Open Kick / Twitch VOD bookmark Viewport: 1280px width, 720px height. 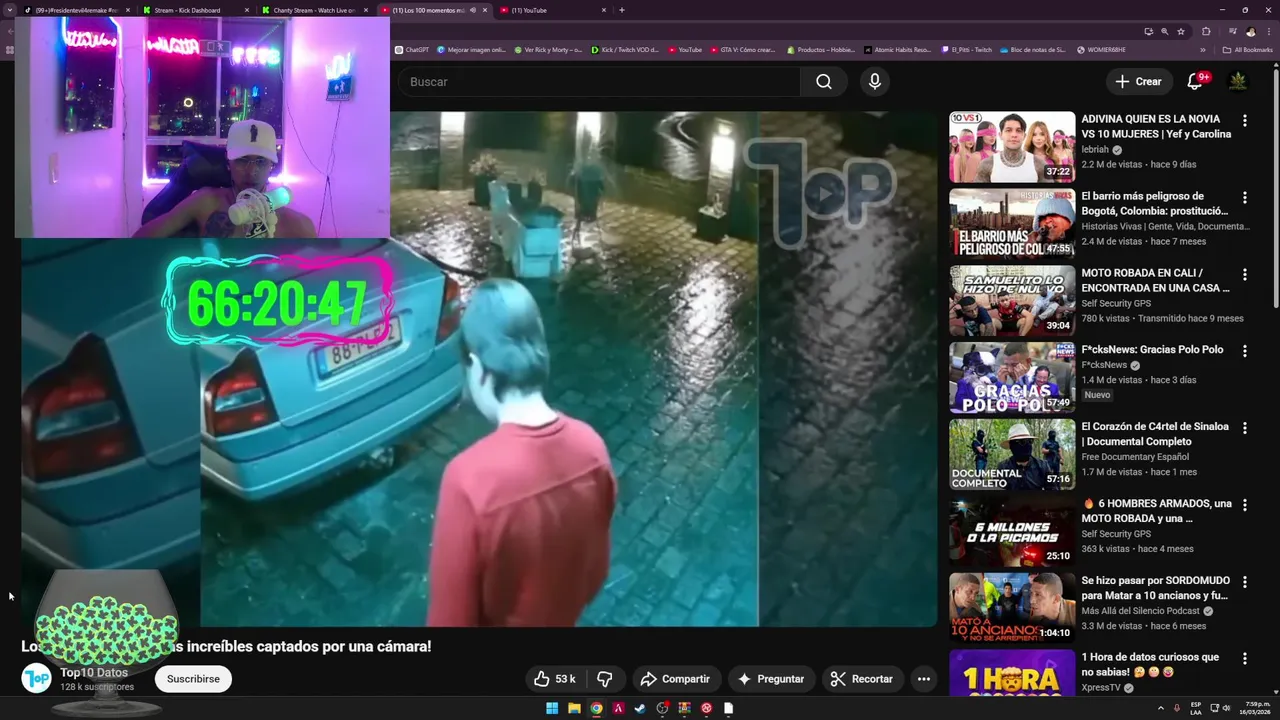coord(624,49)
